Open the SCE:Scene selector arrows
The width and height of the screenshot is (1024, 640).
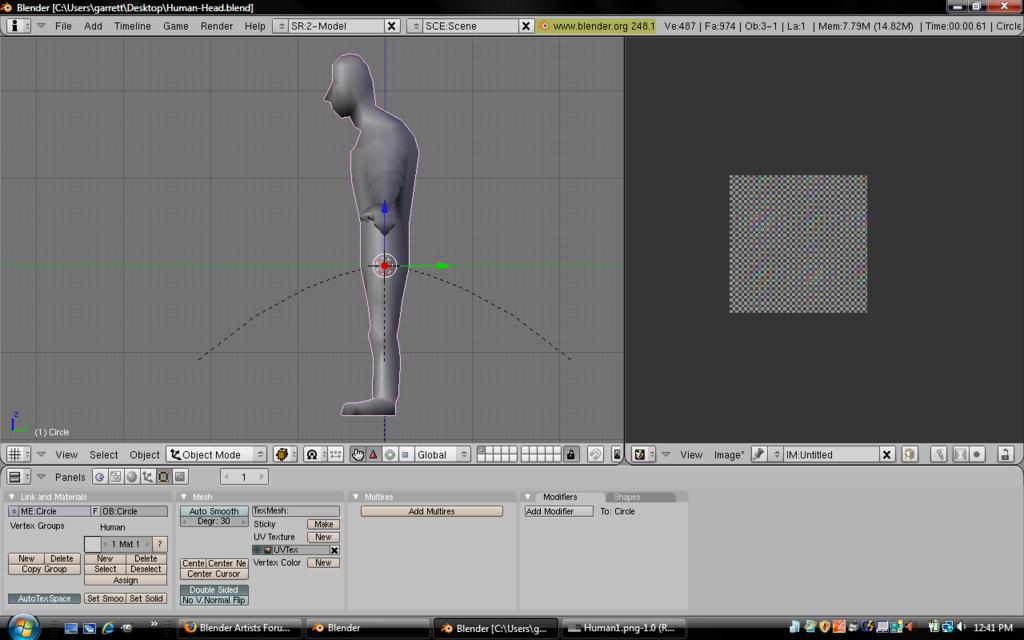tap(415, 26)
